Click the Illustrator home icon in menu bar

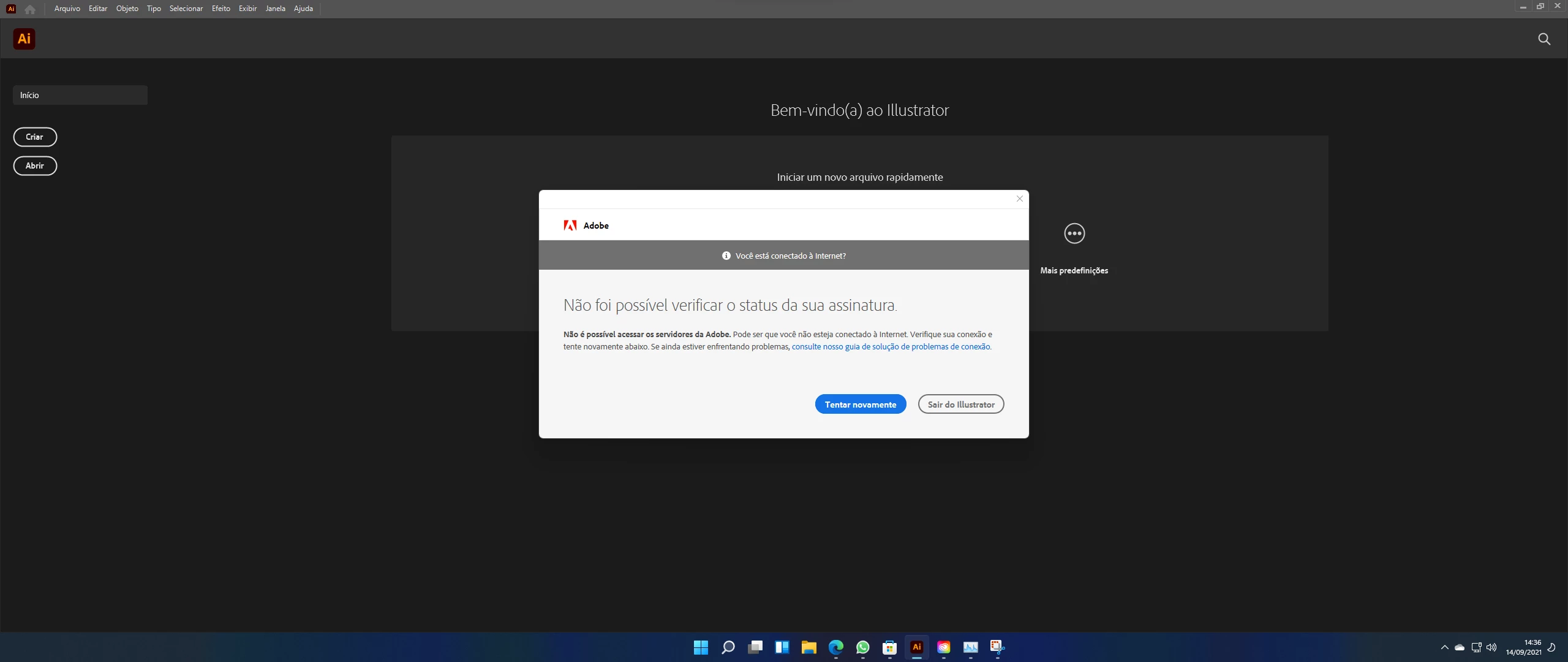point(30,9)
